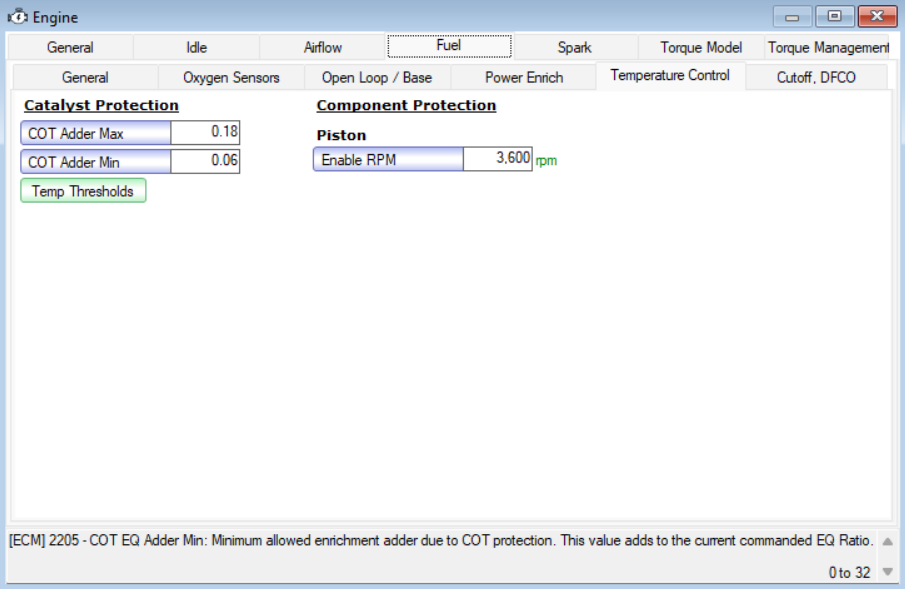Go to the Spark tab
Viewport: 905px width, 589px height.
[574, 47]
